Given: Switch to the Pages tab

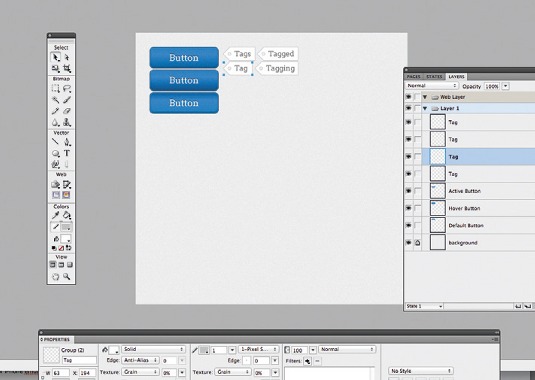Looking at the screenshot, I should (414, 77).
